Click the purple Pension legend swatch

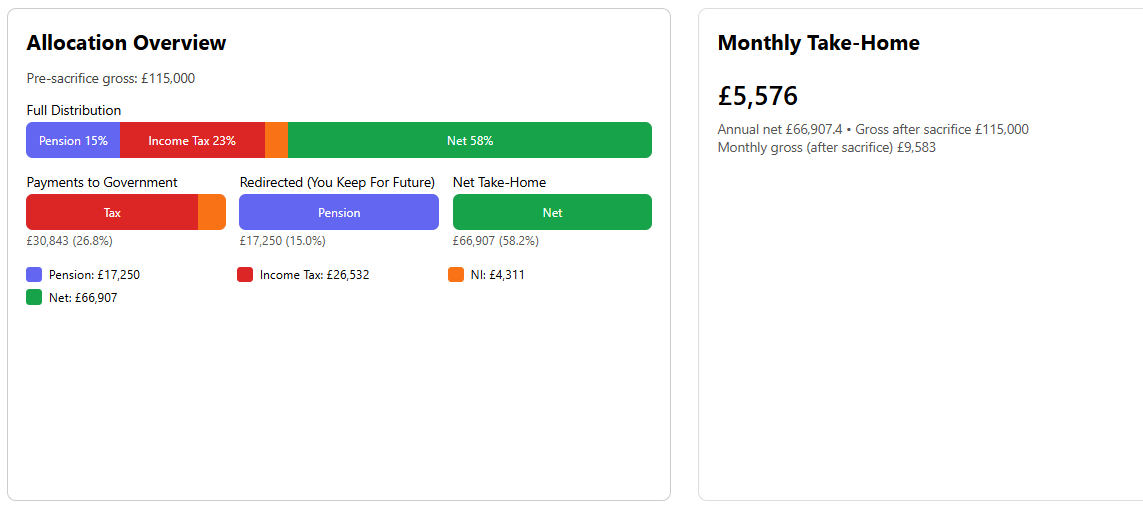pyautogui.click(x=34, y=275)
